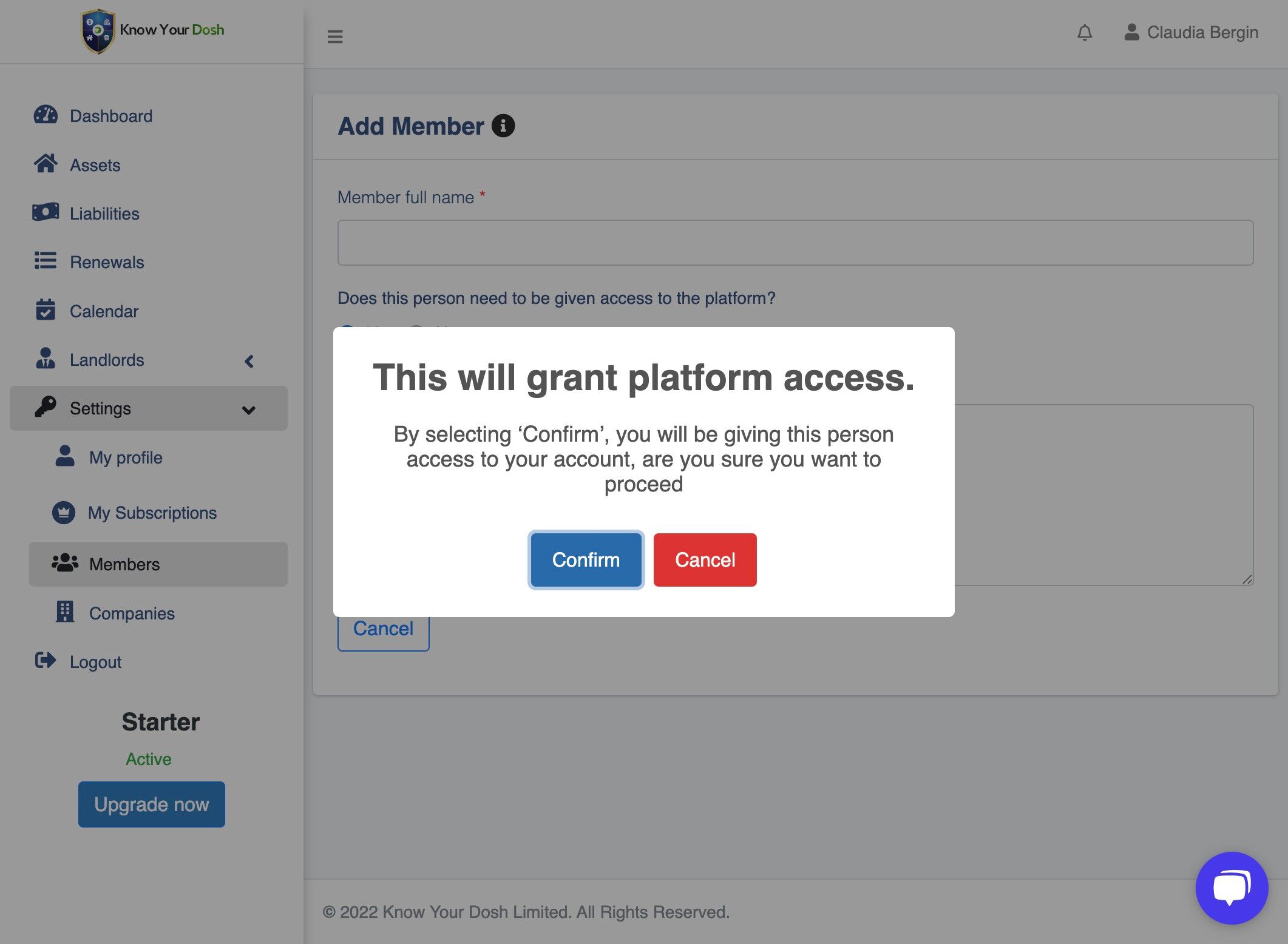This screenshot has width=1288, height=944.
Task: Go to My Subscriptions
Action: (x=152, y=513)
